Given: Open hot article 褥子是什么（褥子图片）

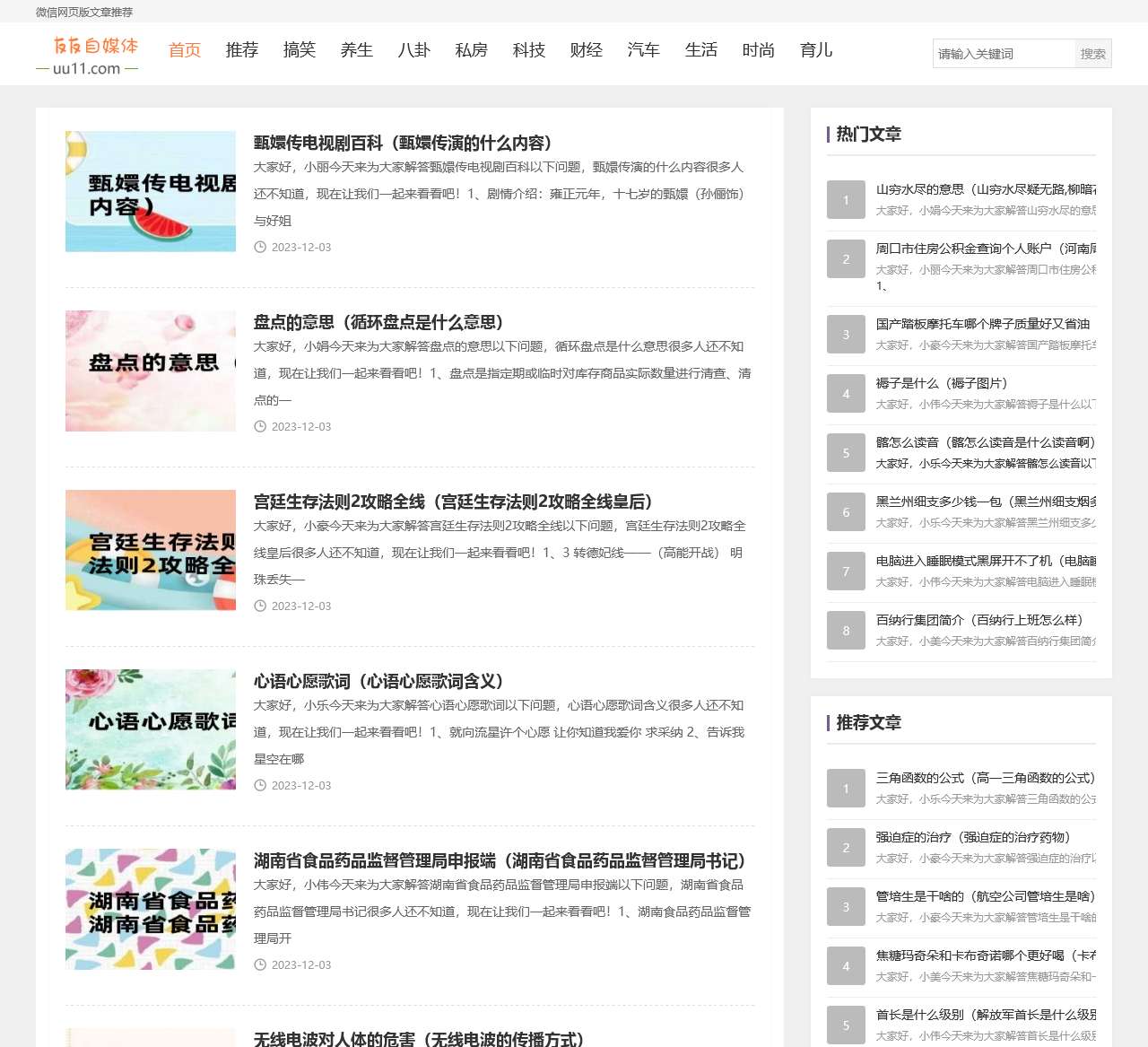Looking at the screenshot, I should click(x=942, y=383).
